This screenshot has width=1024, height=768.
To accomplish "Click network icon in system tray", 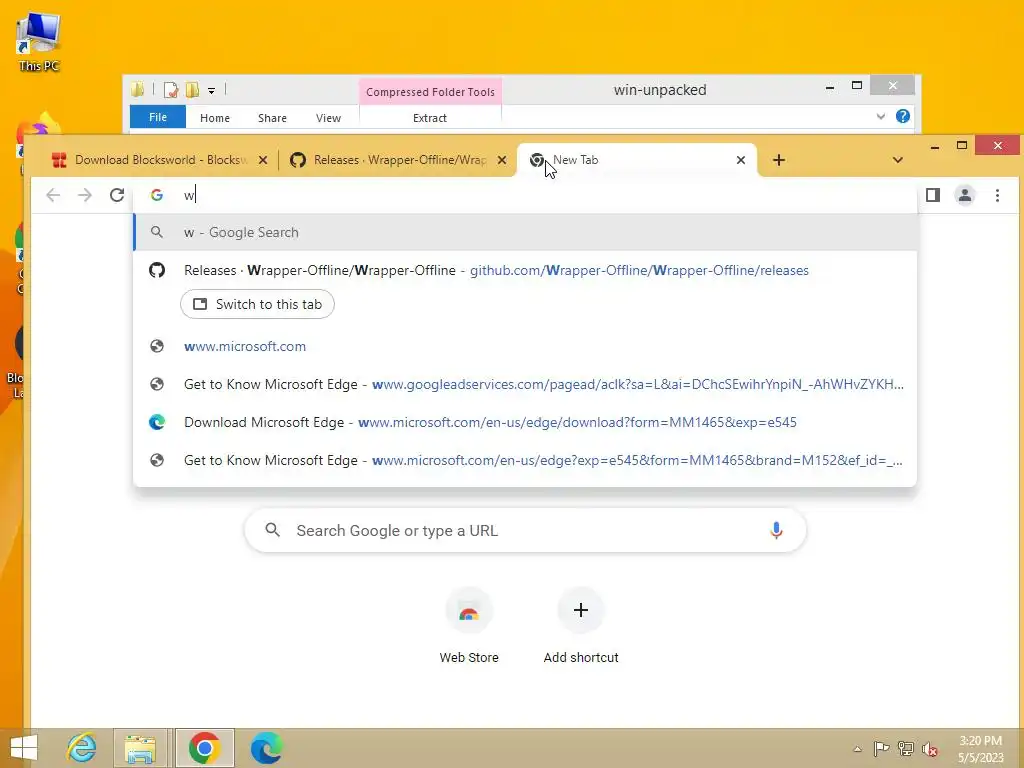I will pos(906,748).
